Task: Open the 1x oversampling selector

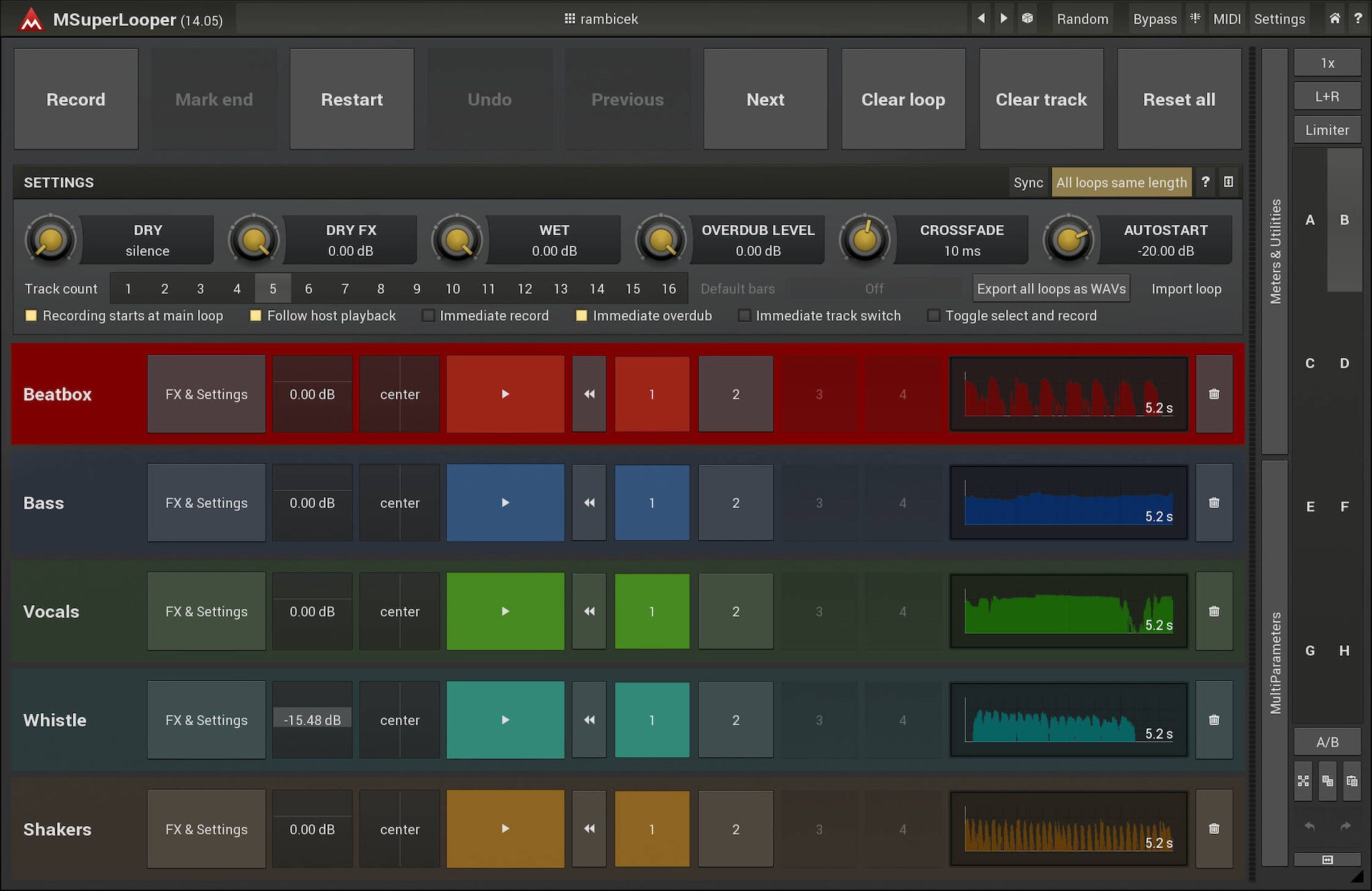Action: coord(1327,63)
